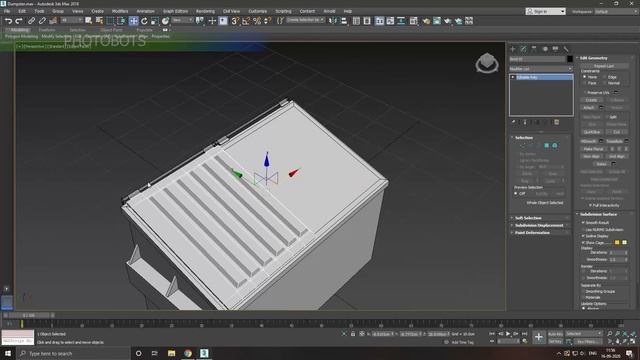Toggle the Percent Snap icon

[257, 21]
